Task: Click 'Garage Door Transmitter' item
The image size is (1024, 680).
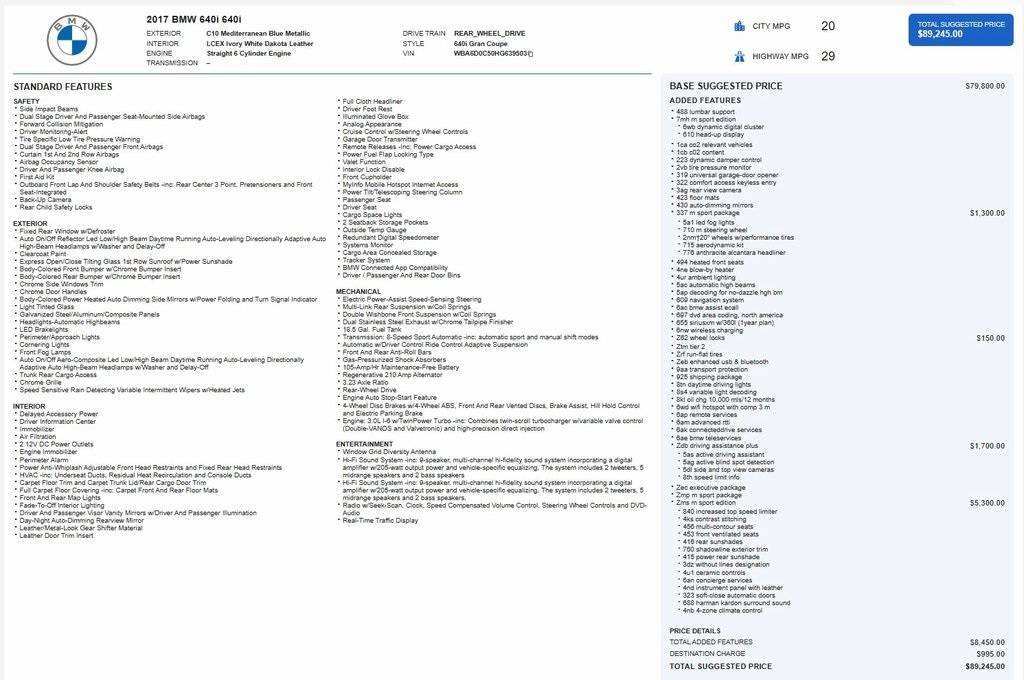Action: [380, 139]
